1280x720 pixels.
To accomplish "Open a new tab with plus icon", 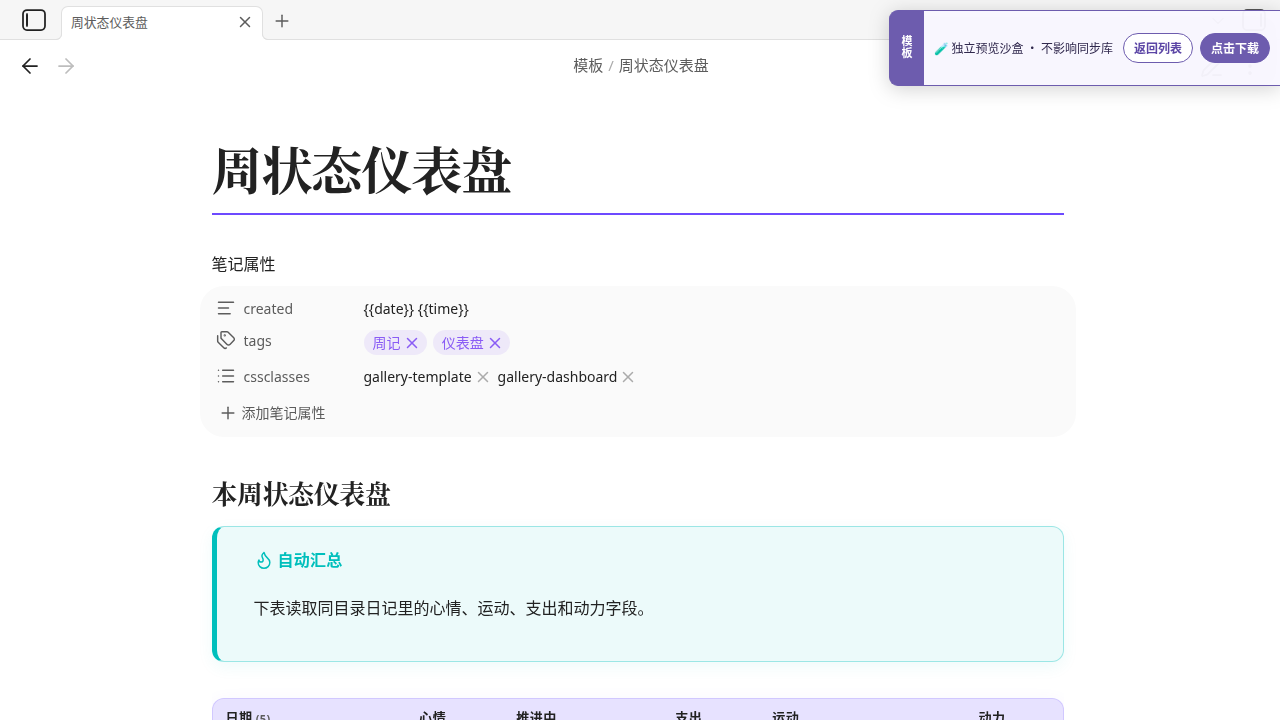I will 282,21.
